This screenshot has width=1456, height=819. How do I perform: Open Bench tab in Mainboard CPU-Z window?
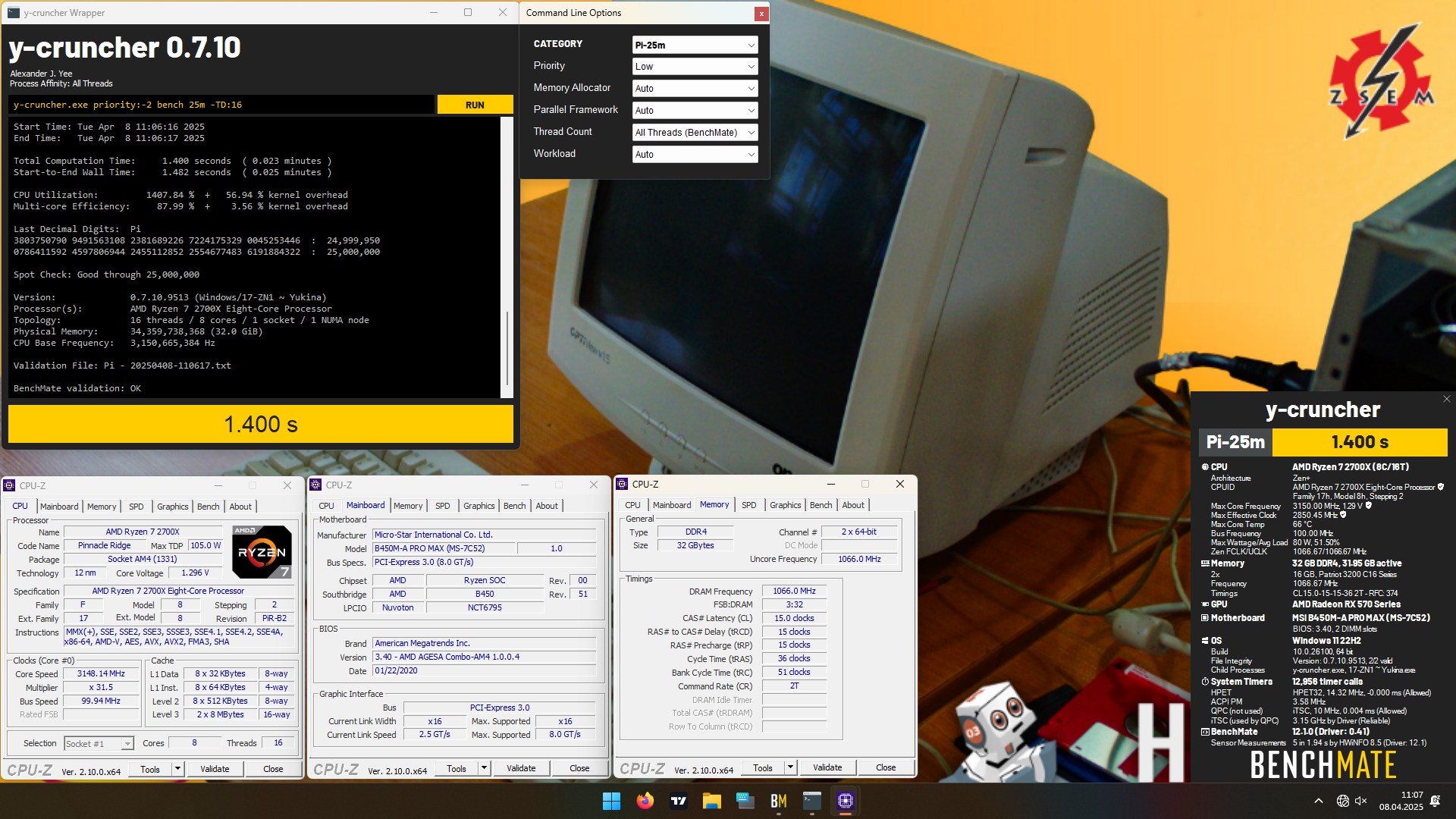pos(515,506)
